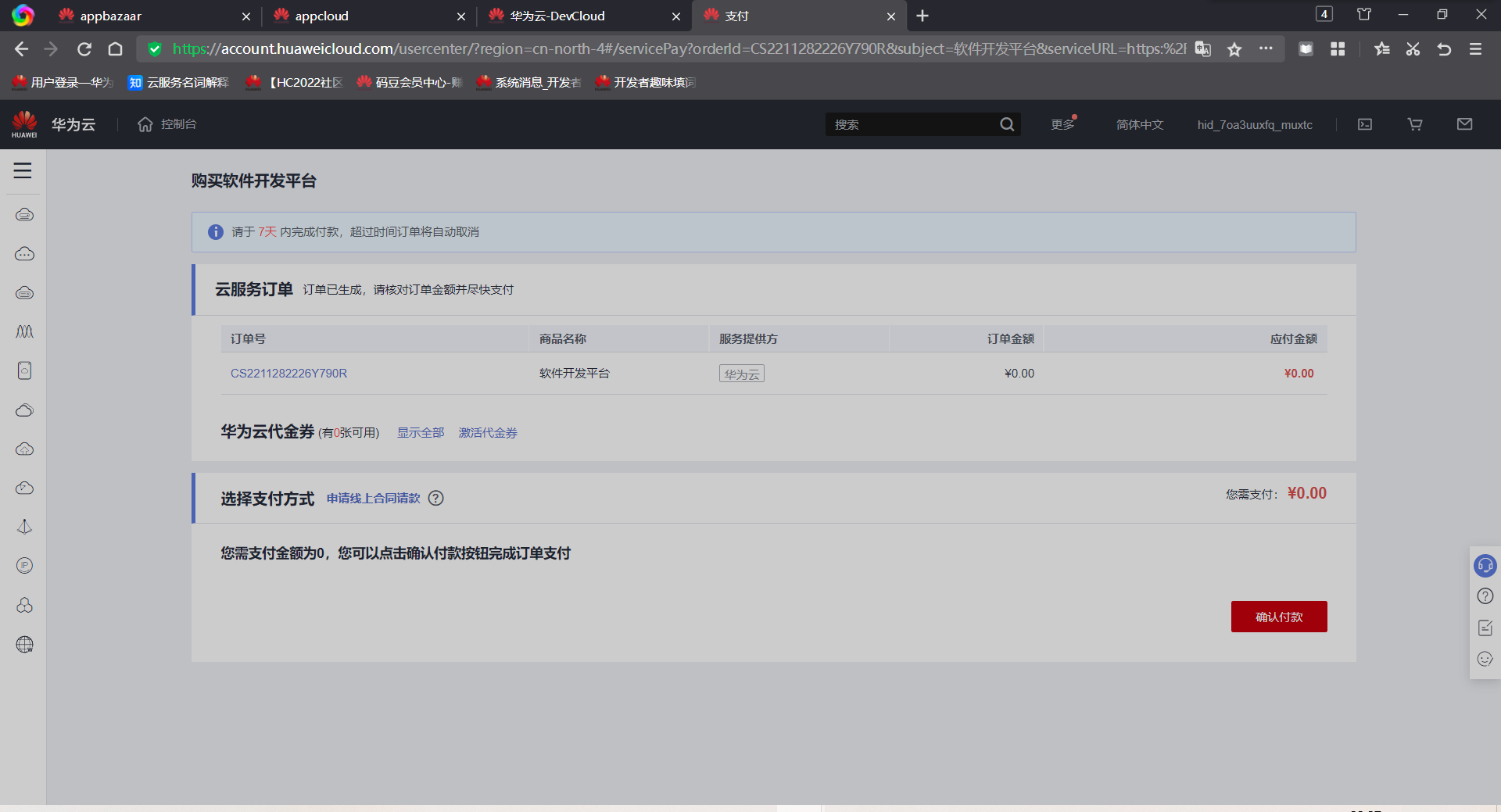
Task: Click the 华为云 provider tag
Action: pyautogui.click(x=742, y=374)
